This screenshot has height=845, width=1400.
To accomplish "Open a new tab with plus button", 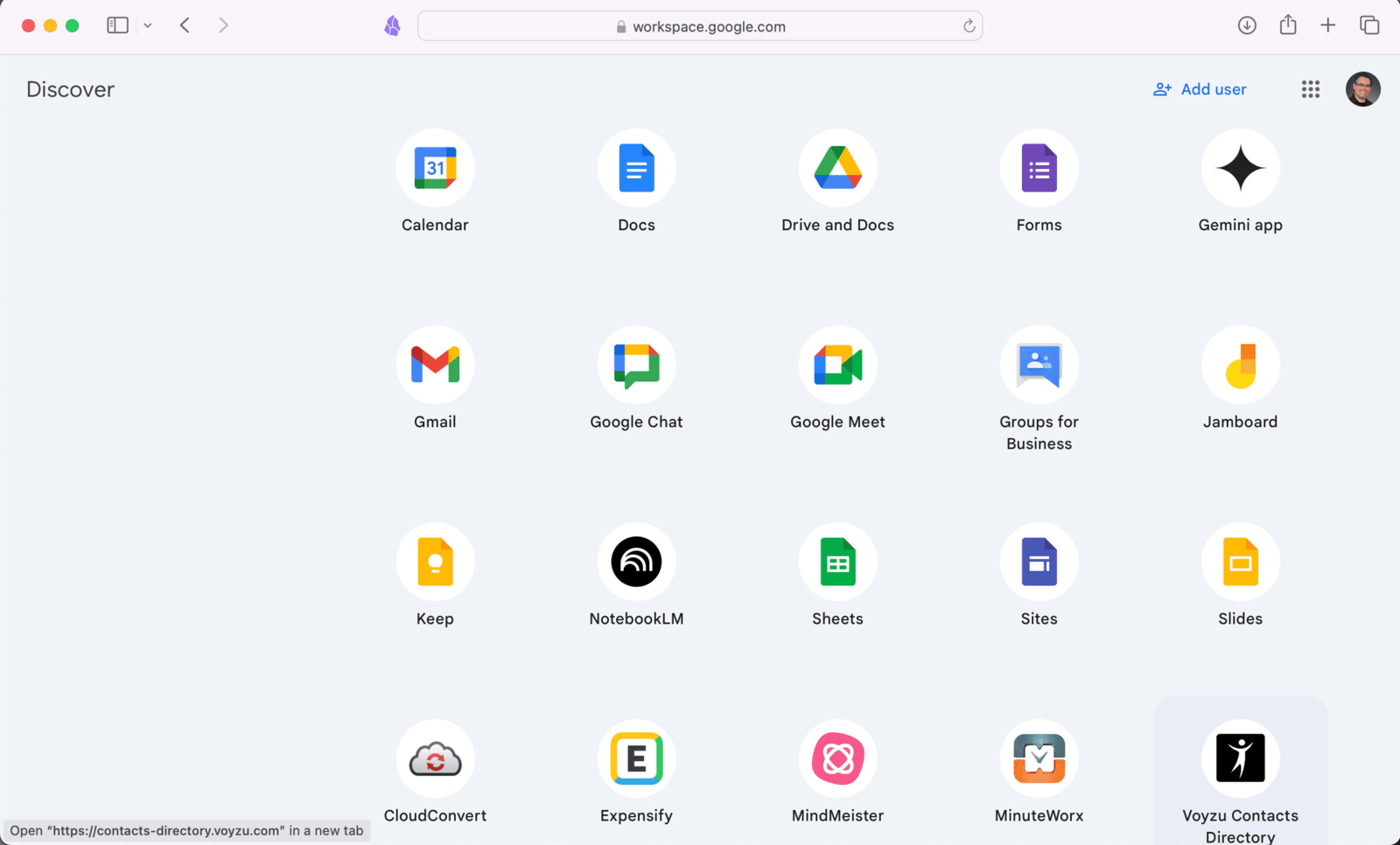I will click(x=1327, y=25).
